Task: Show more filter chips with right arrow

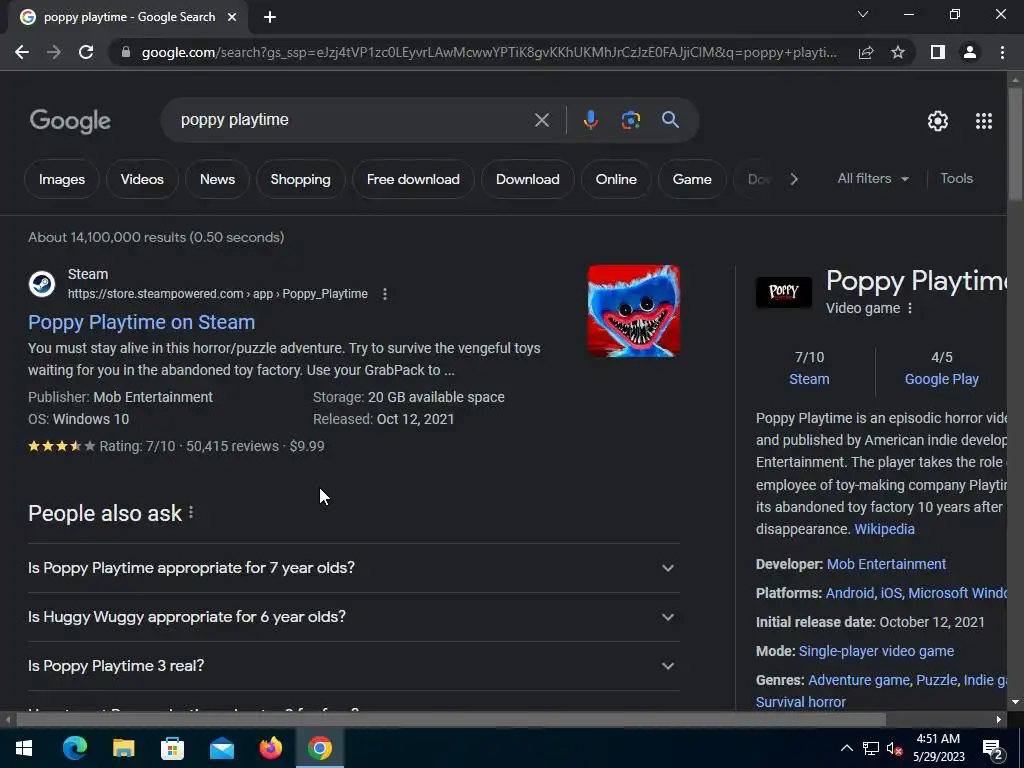Action: tap(794, 179)
